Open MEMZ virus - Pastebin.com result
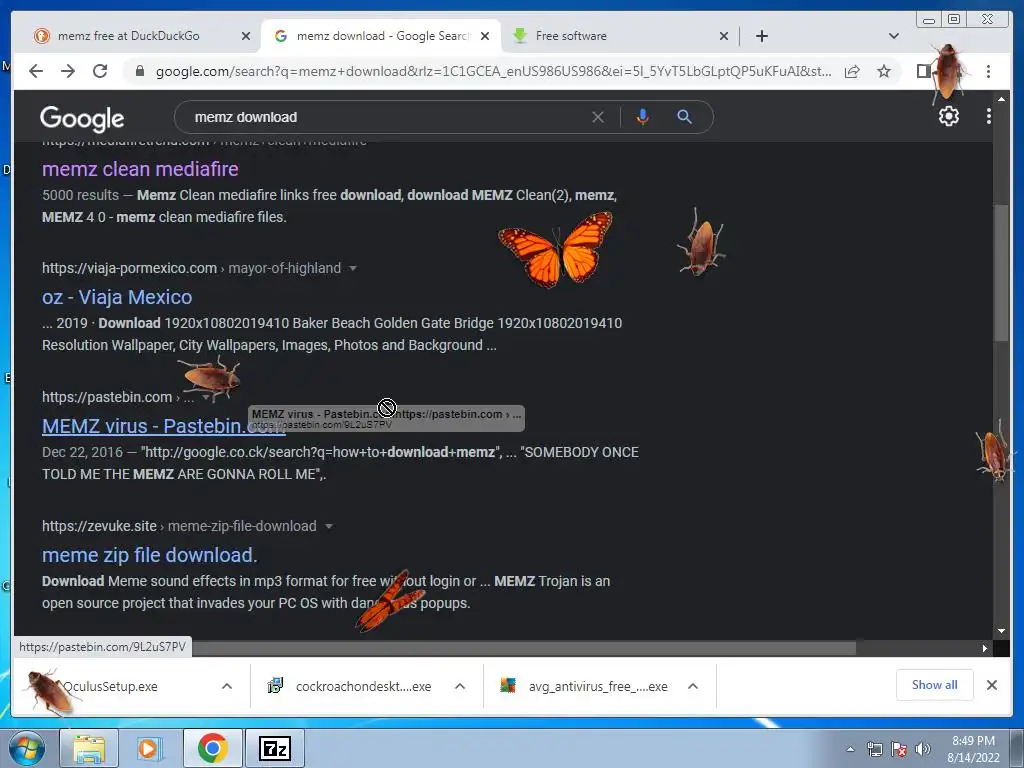This screenshot has width=1024, height=768. tap(163, 426)
